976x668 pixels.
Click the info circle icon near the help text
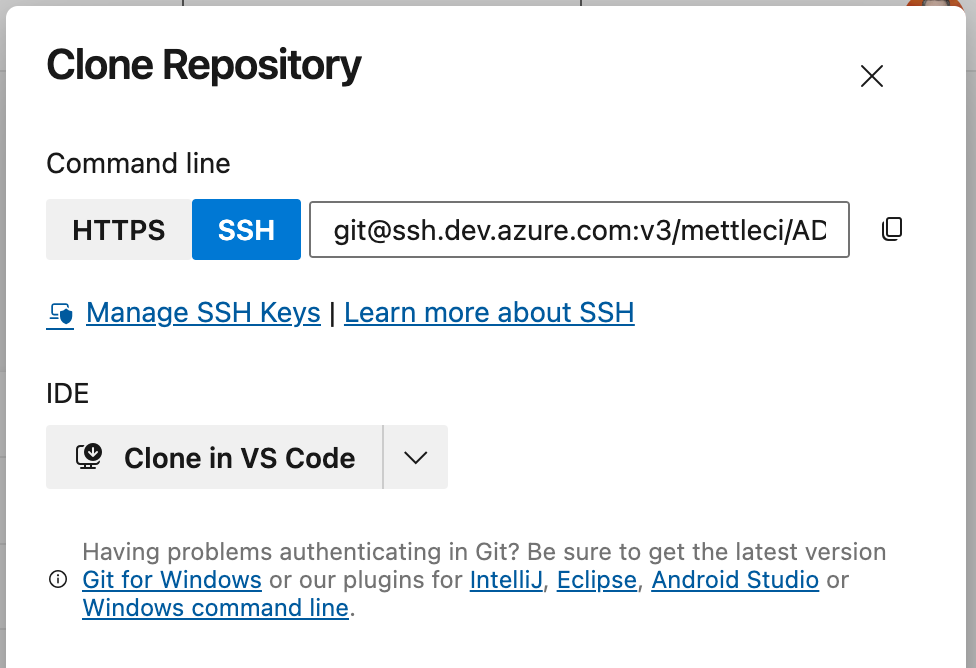pyautogui.click(x=58, y=579)
